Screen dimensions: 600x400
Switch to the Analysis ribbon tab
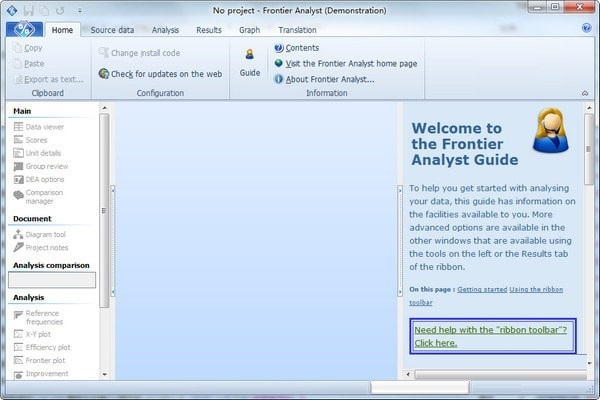[165, 30]
